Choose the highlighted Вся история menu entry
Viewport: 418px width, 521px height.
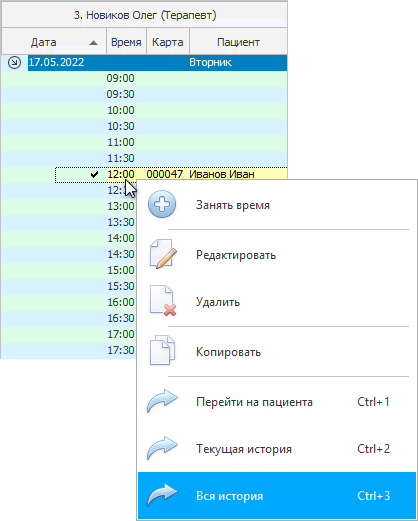point(277,496)
